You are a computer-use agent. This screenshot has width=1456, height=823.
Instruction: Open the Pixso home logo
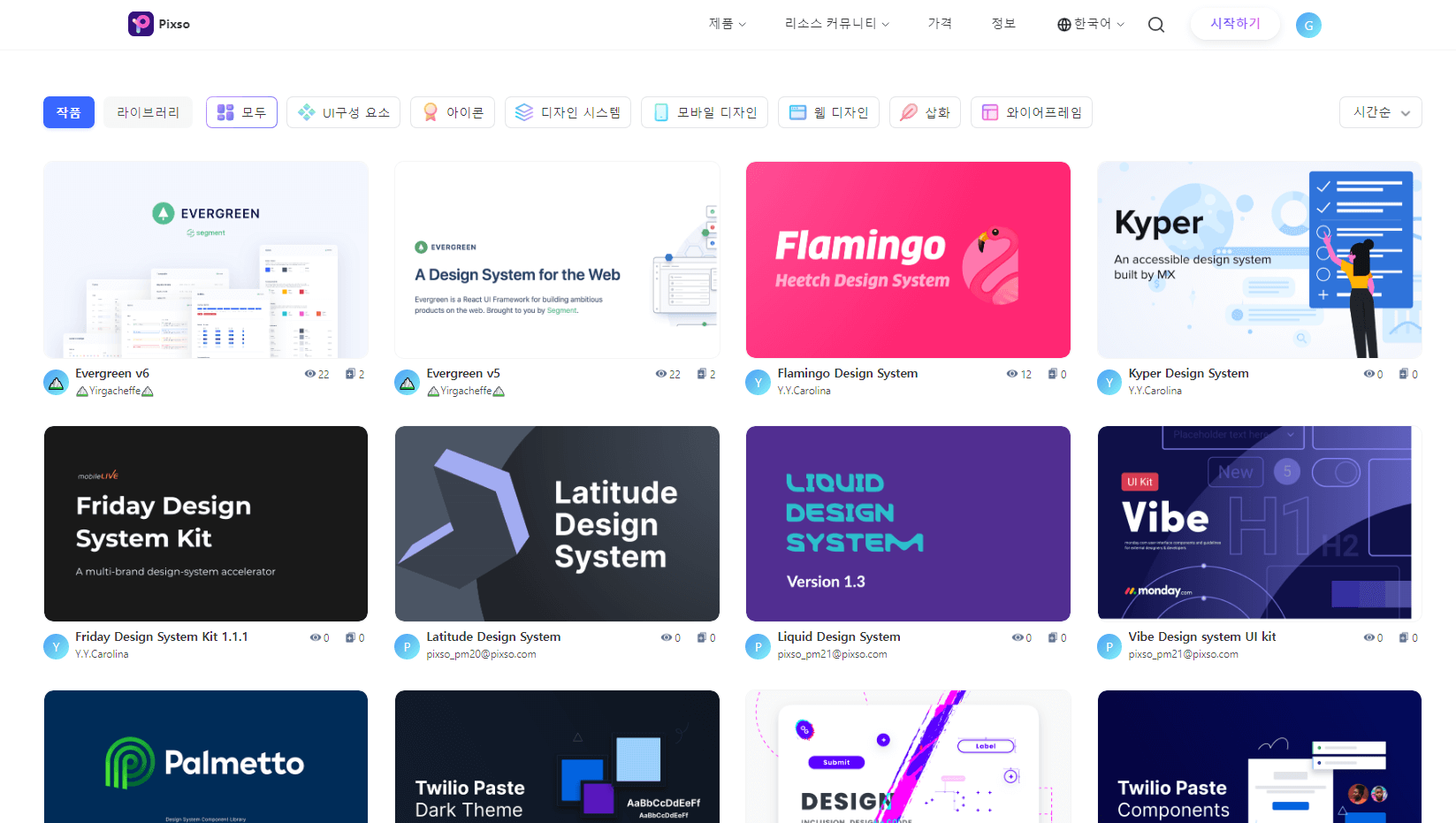(x=159, y=24)
